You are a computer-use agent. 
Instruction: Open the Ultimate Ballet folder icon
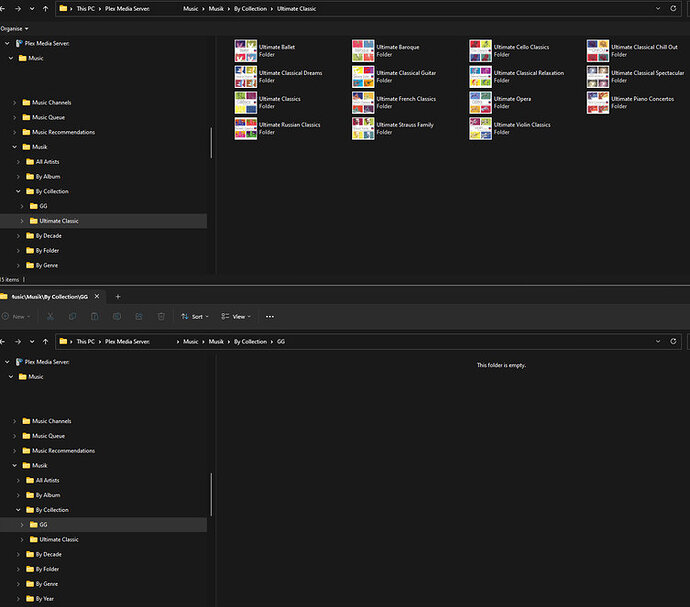246,51
